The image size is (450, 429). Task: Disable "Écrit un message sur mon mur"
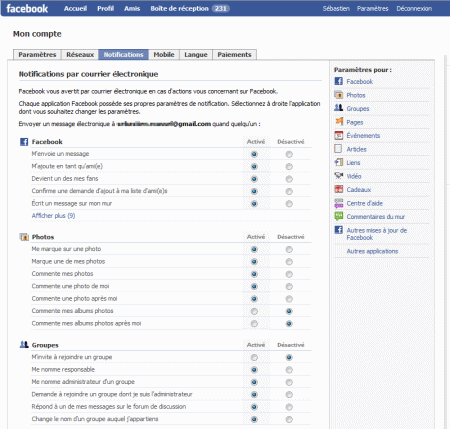[289, 204]
